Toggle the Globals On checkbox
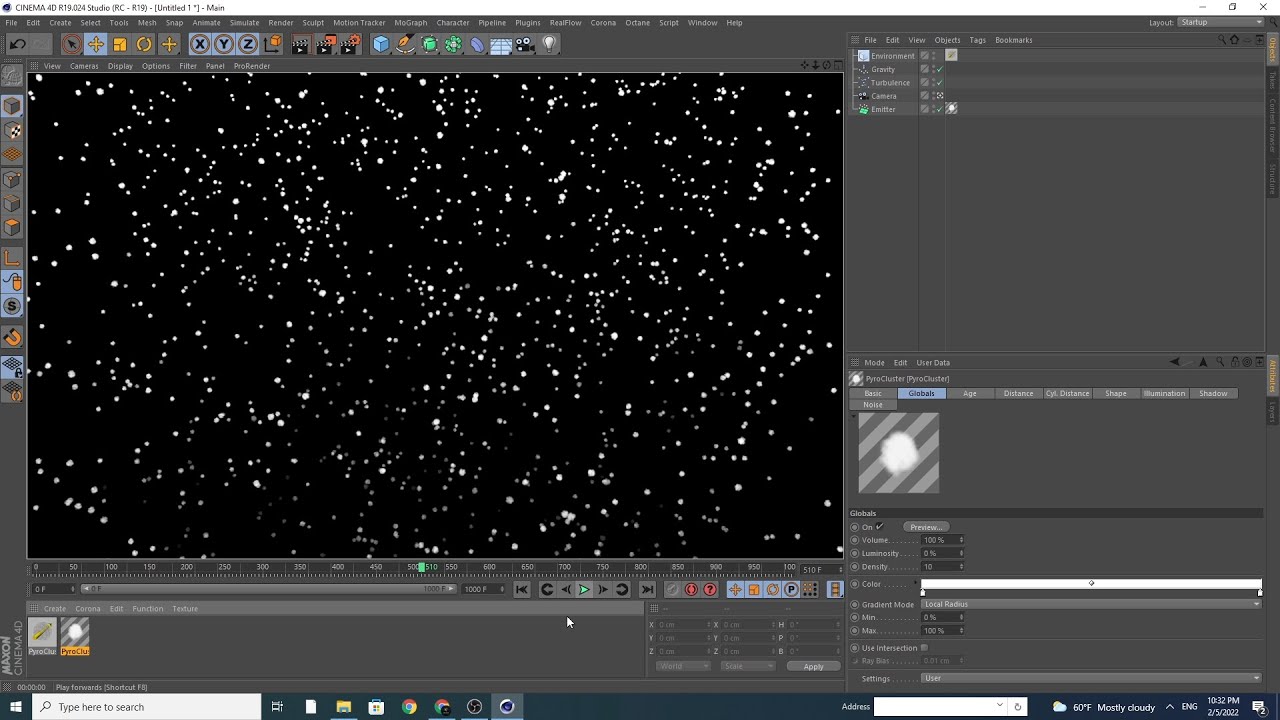This screenshot has height=720, width=1280. coord(879,527)
